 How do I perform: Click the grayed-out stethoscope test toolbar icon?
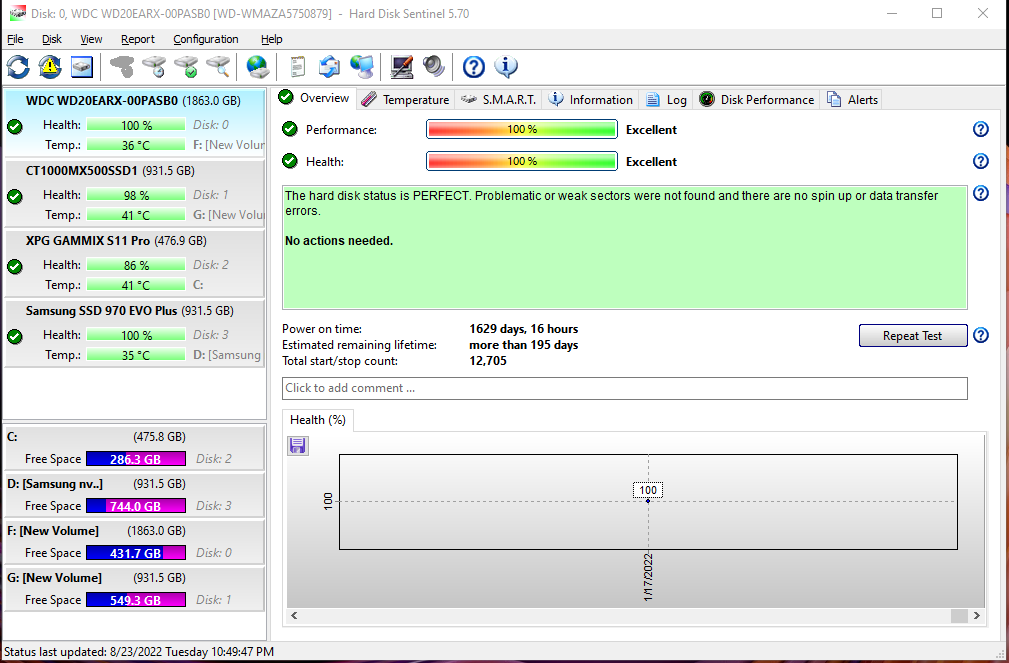(122, 67)
